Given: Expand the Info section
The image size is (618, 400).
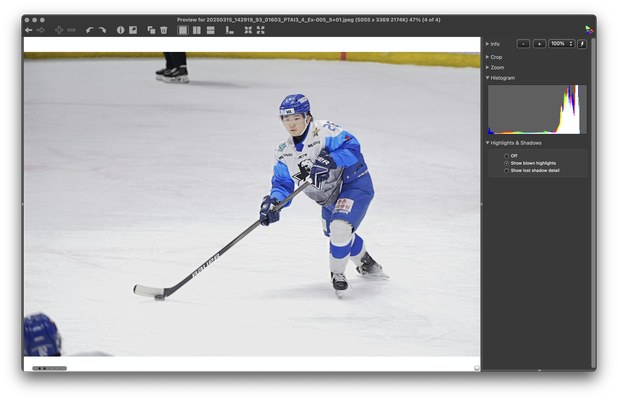Looking at the screenshot, I should [x=488, y=44].
